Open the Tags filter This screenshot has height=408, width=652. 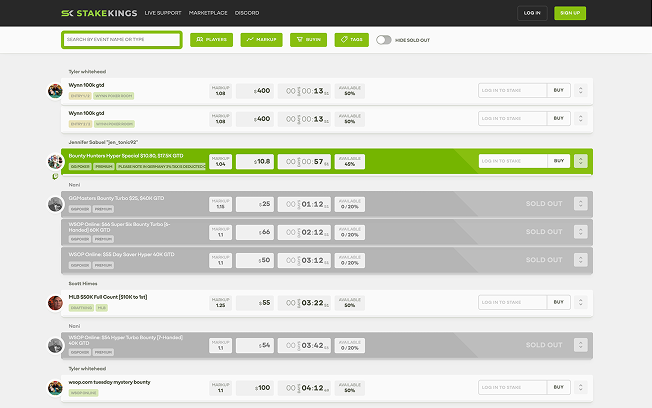(x=351, y=40)
